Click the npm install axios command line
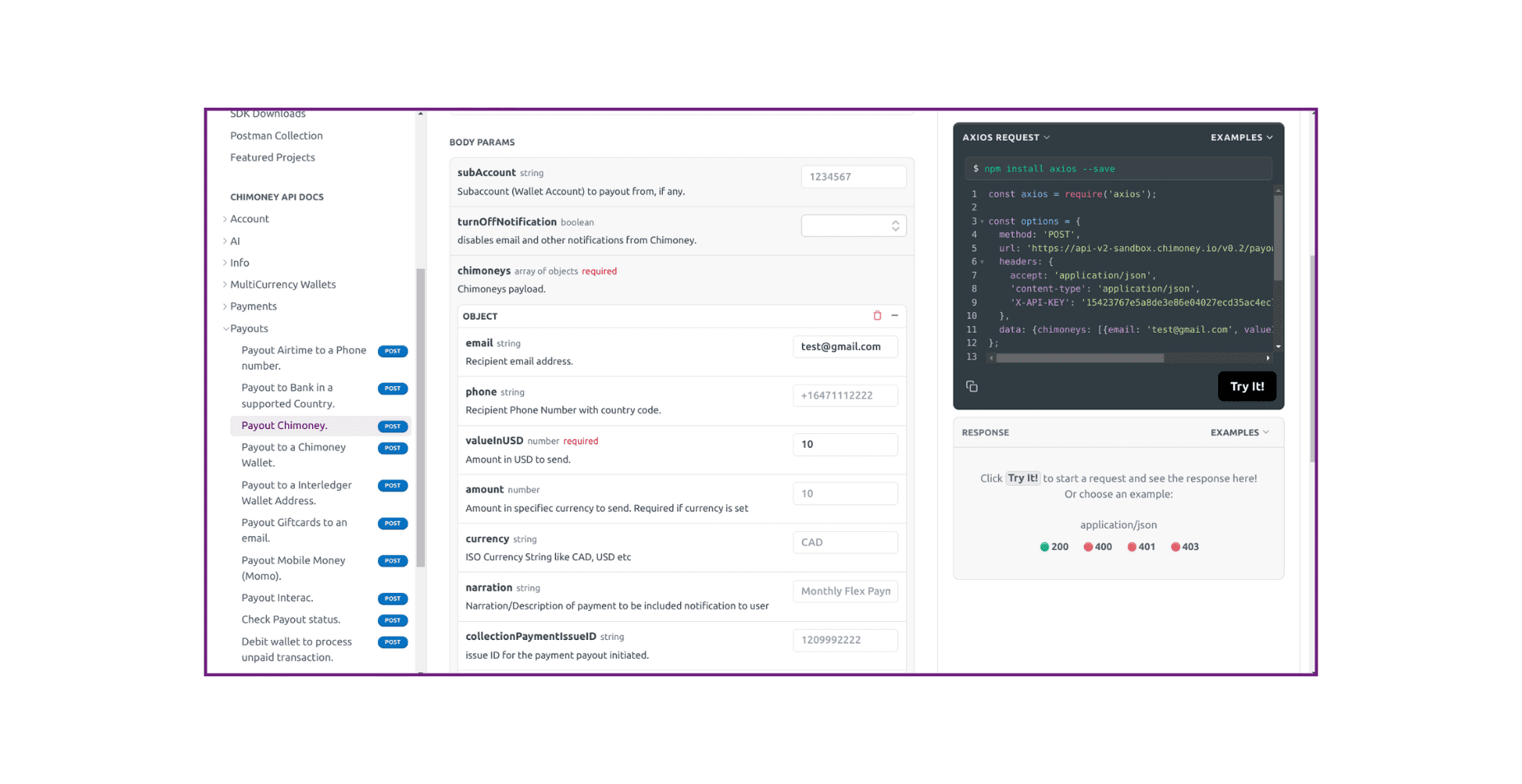The width and height of the screenshot is (1522, 784). point(1118,169)
